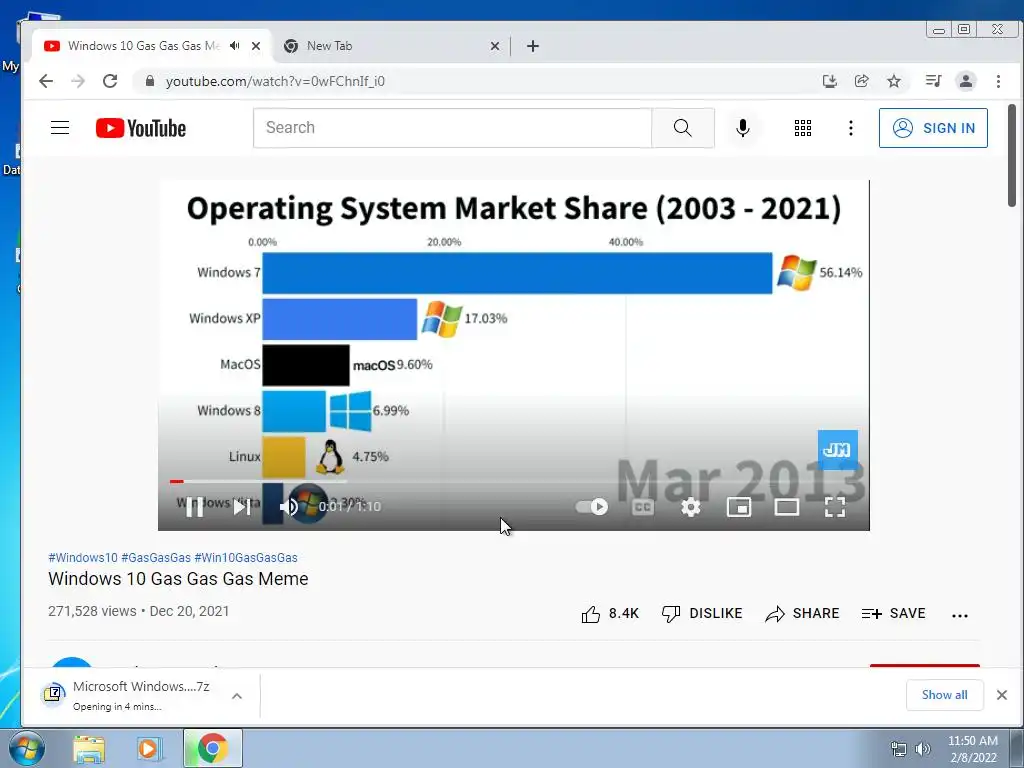Close the New Tab tab

[x=494, y=46]
